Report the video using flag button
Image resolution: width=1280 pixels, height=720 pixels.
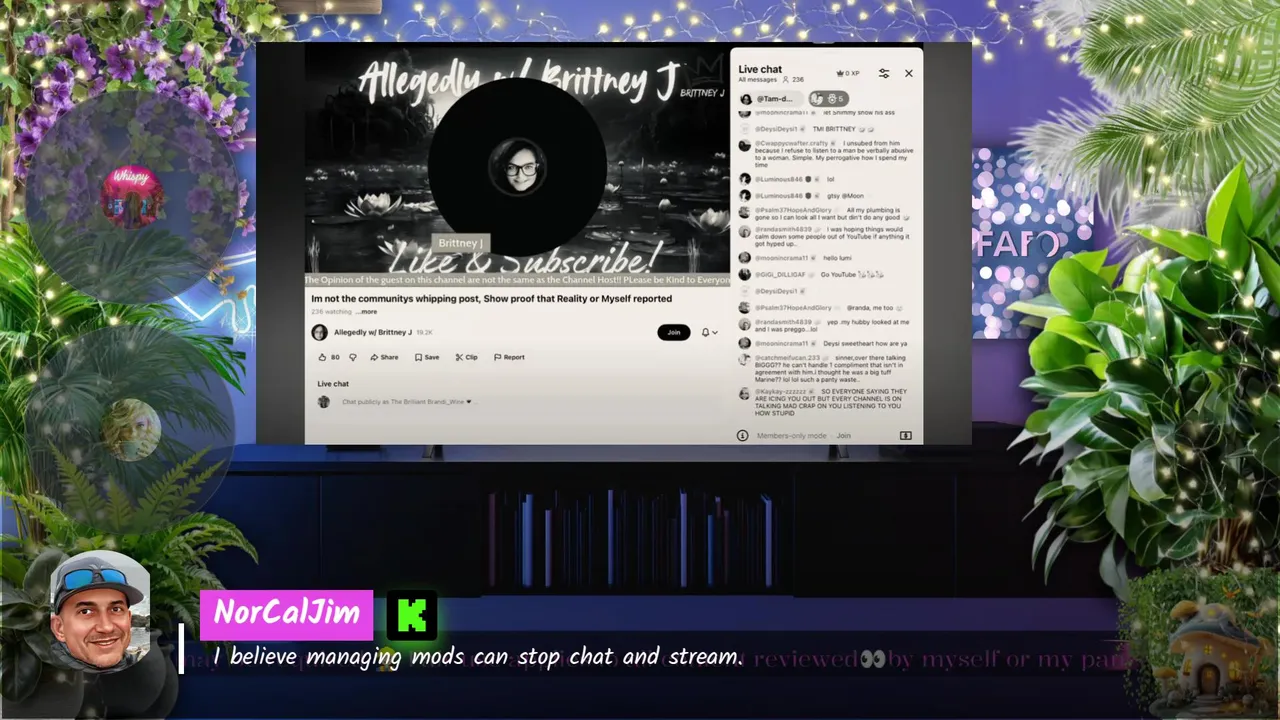pos(509,357)
